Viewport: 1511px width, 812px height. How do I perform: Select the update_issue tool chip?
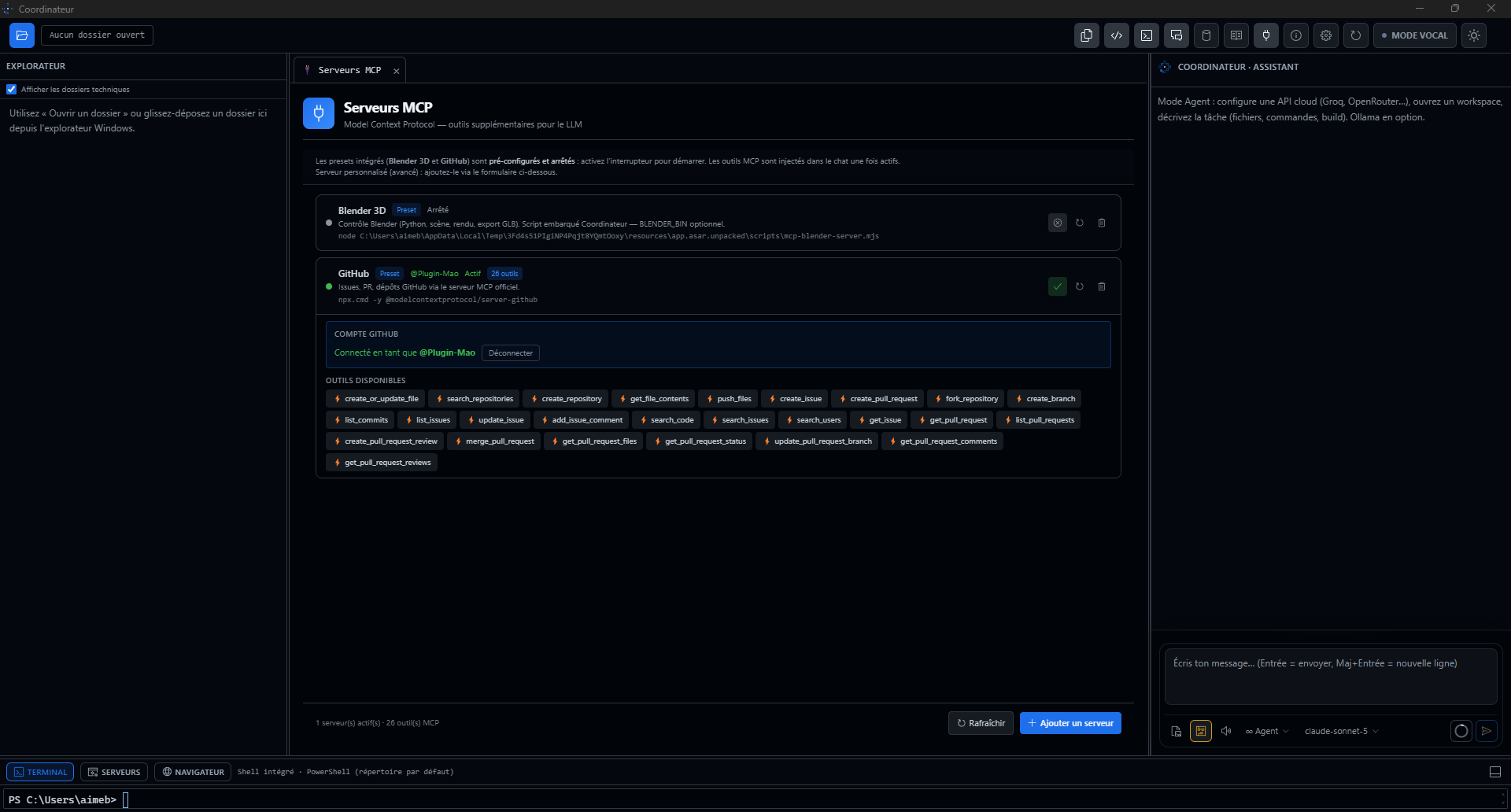pyautogui.click(x=495, y=420)
